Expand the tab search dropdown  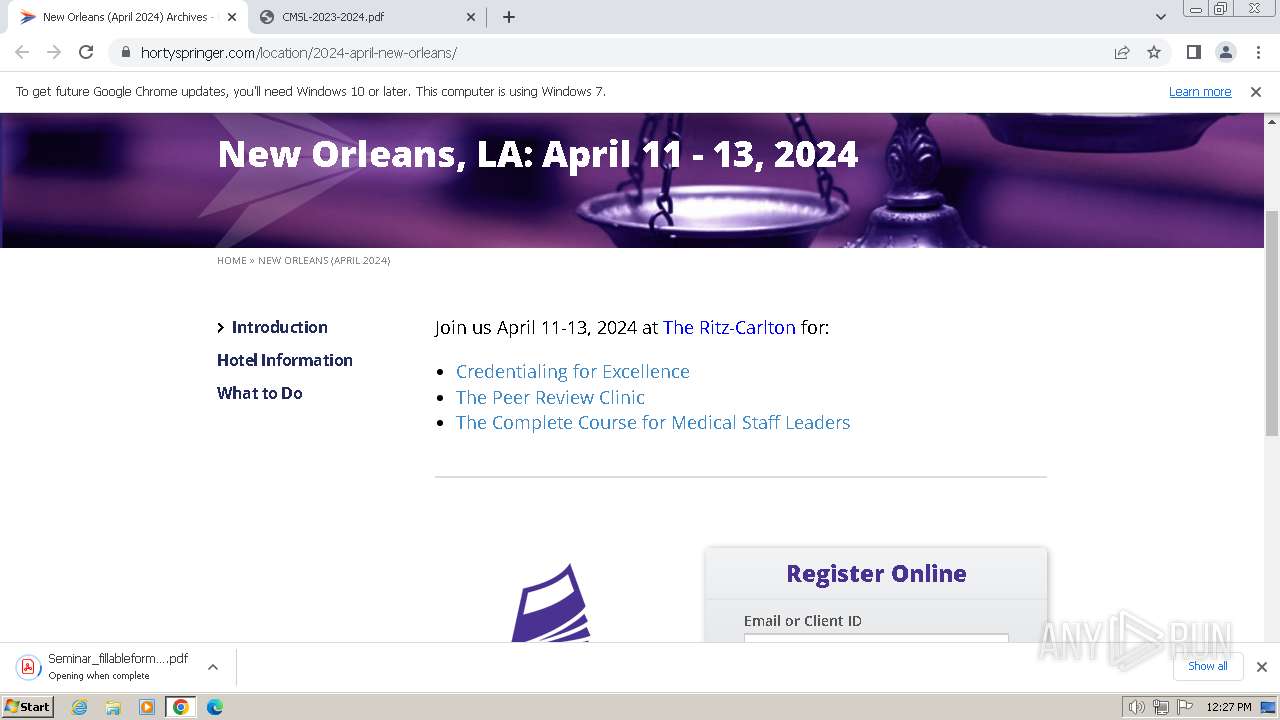[x=1161, y=17]
